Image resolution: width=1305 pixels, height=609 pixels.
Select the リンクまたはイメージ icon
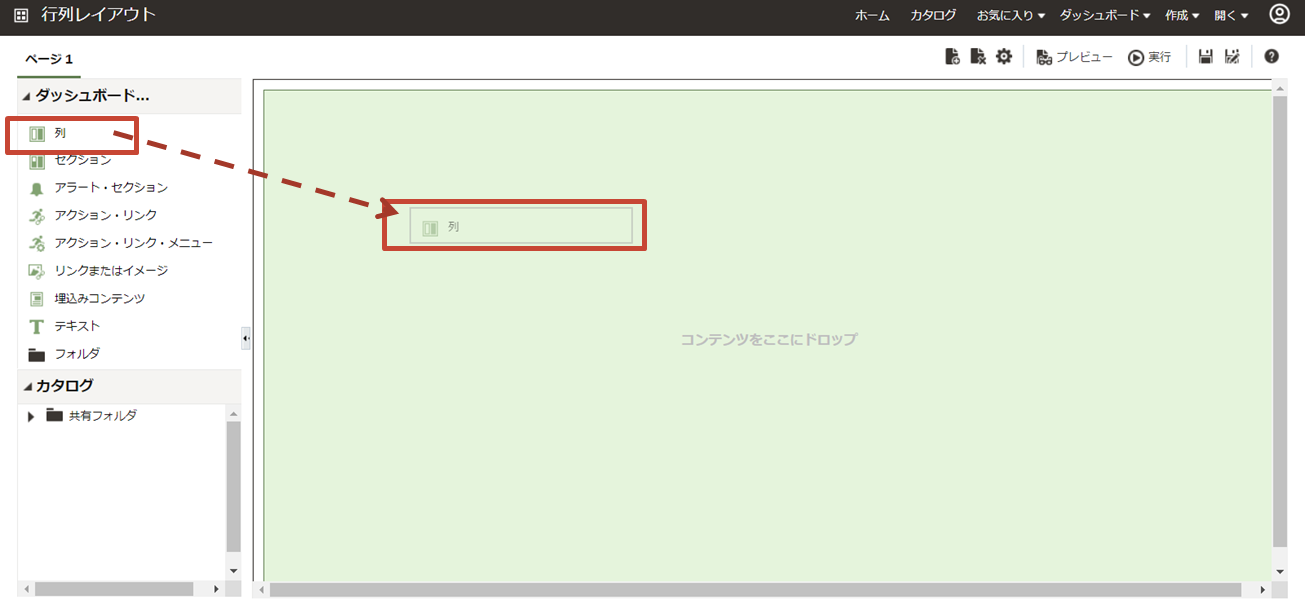(37, 271)
